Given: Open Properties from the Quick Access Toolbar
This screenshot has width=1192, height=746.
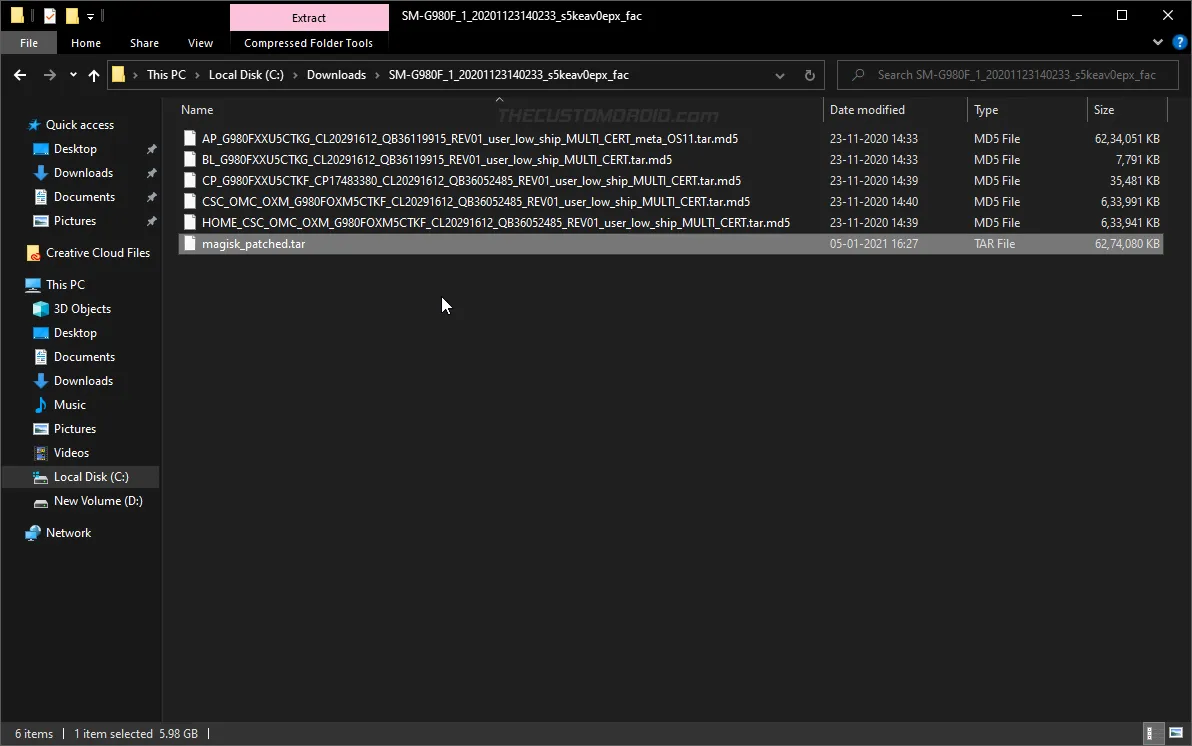Looking at the screenshot, I should tap(49, 15).
